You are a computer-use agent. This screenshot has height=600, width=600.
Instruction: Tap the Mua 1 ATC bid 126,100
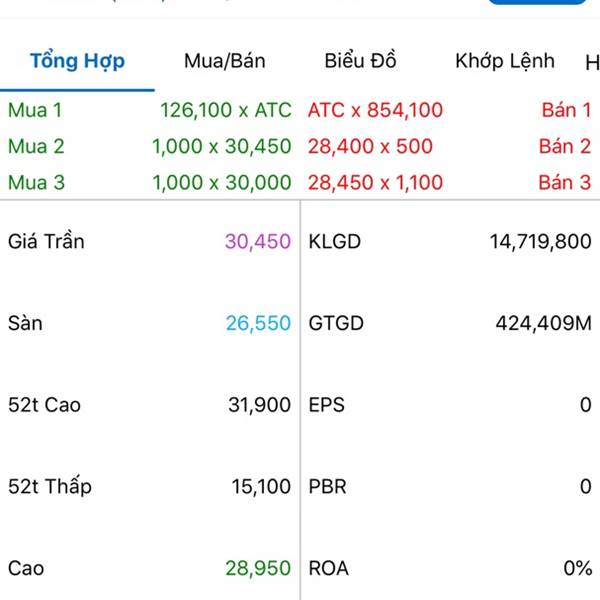pyautogui.click(x=225, y=110)
